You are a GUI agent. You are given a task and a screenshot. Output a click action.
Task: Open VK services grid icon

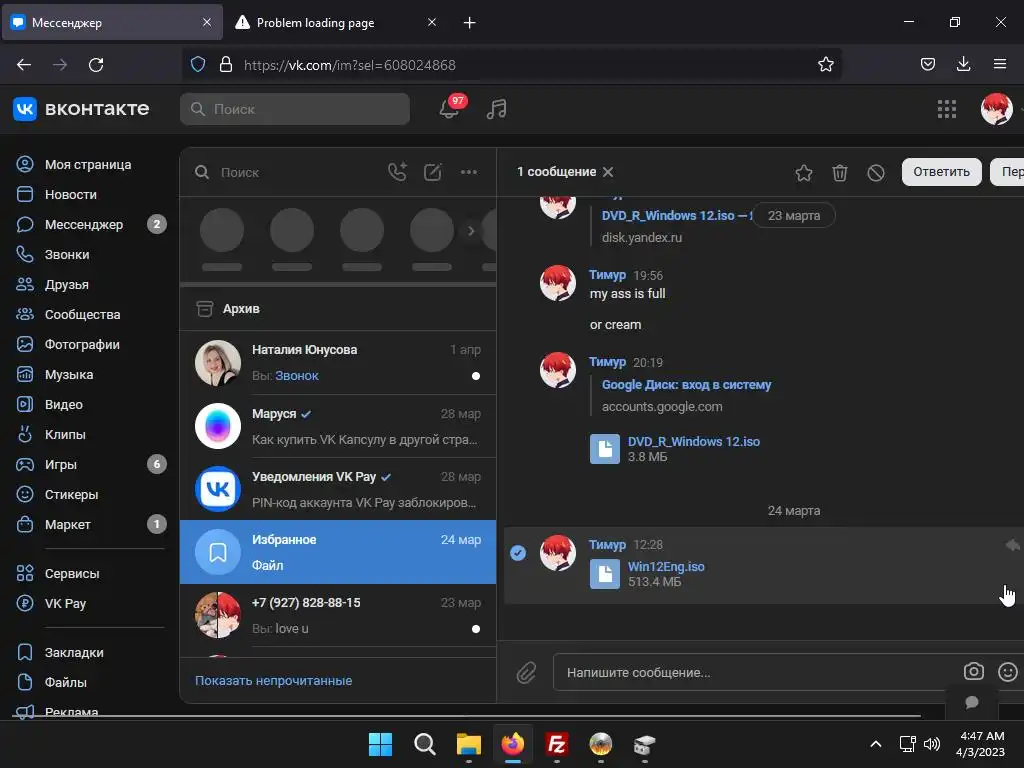946,109
